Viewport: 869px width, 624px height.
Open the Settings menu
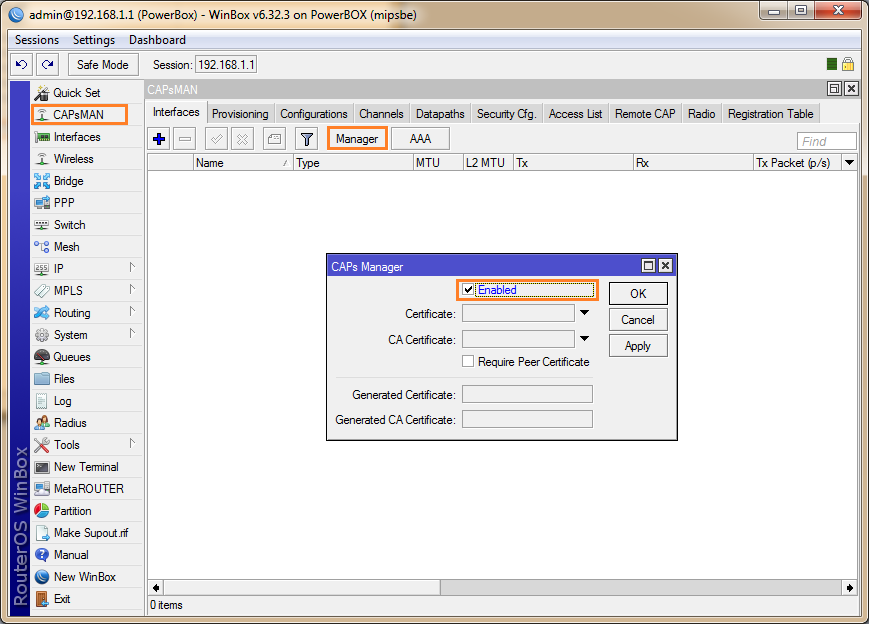pos(94,40)
